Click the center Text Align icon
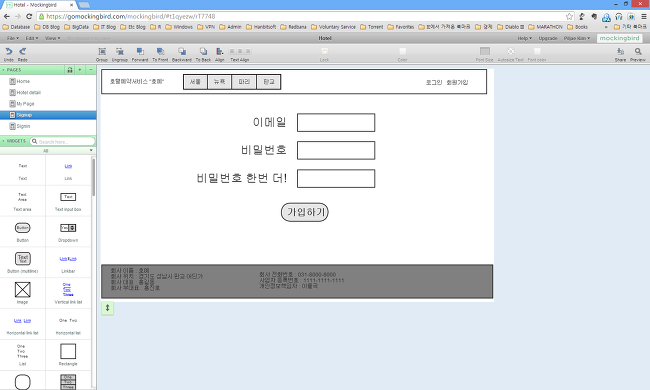 pyautogui.click(x=240, y=51)
